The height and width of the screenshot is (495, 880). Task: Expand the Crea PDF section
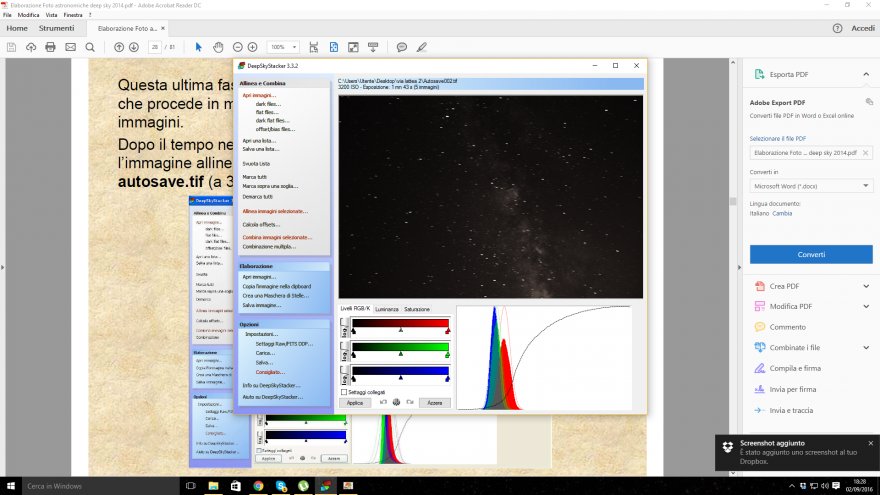pos(866,286)
